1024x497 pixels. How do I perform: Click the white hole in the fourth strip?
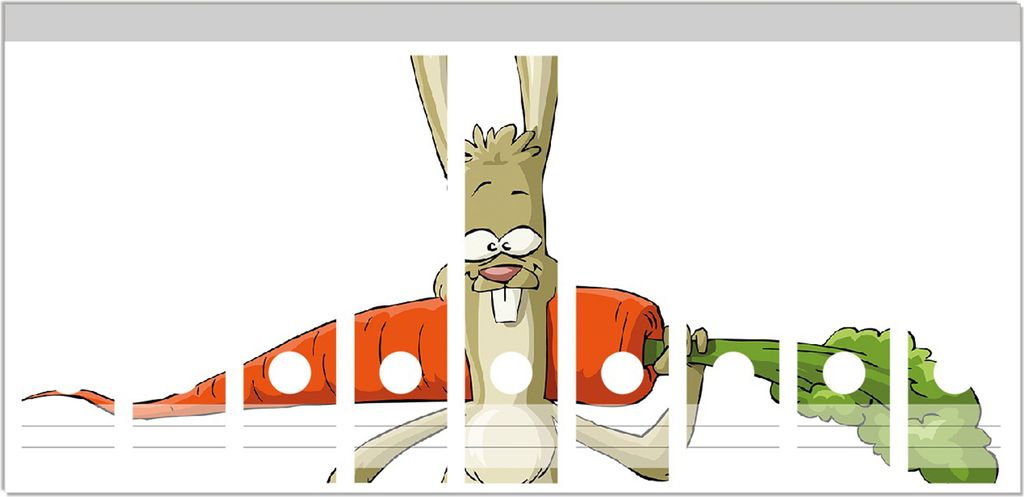pyautogui.click(x=400, y=373)
